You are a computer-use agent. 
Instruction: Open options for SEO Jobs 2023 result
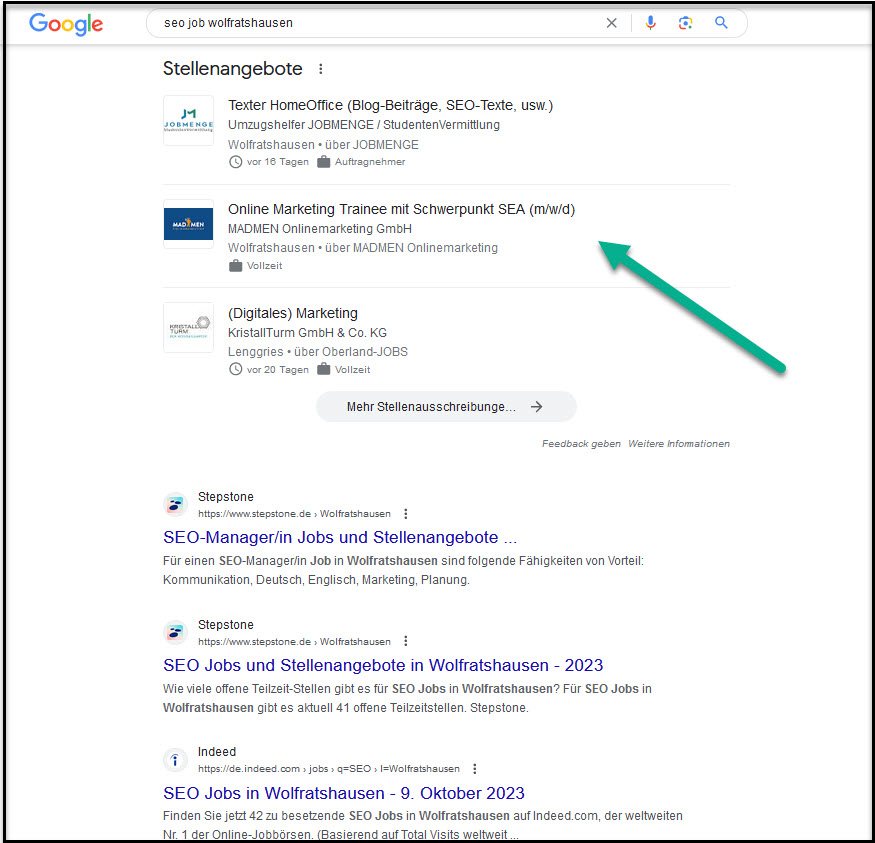coord(406,641)
